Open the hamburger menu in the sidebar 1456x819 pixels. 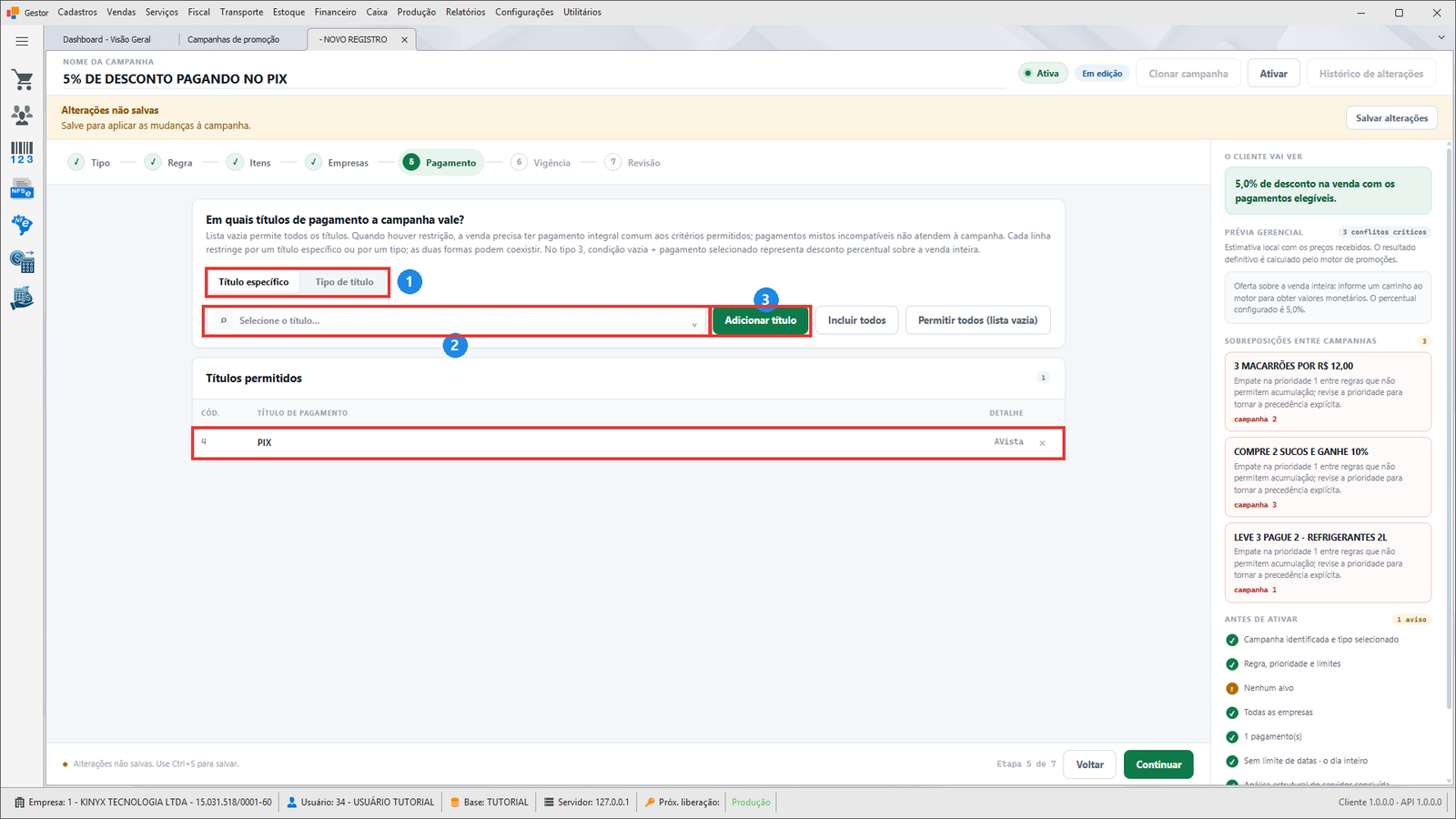point(22,41)
